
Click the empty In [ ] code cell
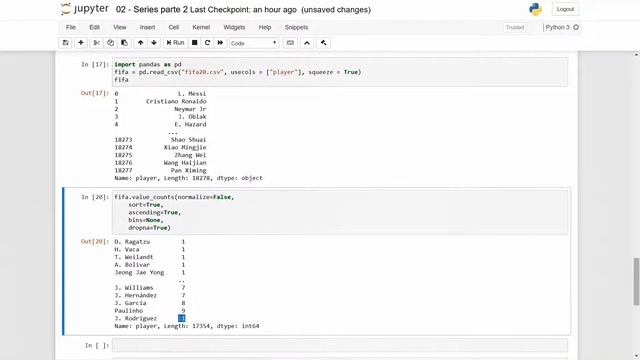pos(340,345)
